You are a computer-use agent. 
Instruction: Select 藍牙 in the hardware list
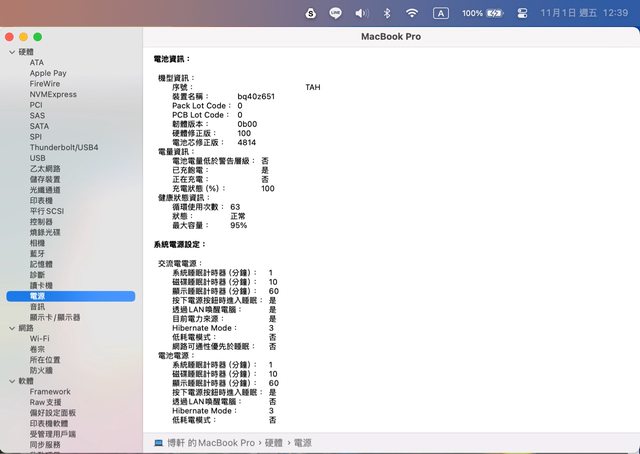coord(37,254)
